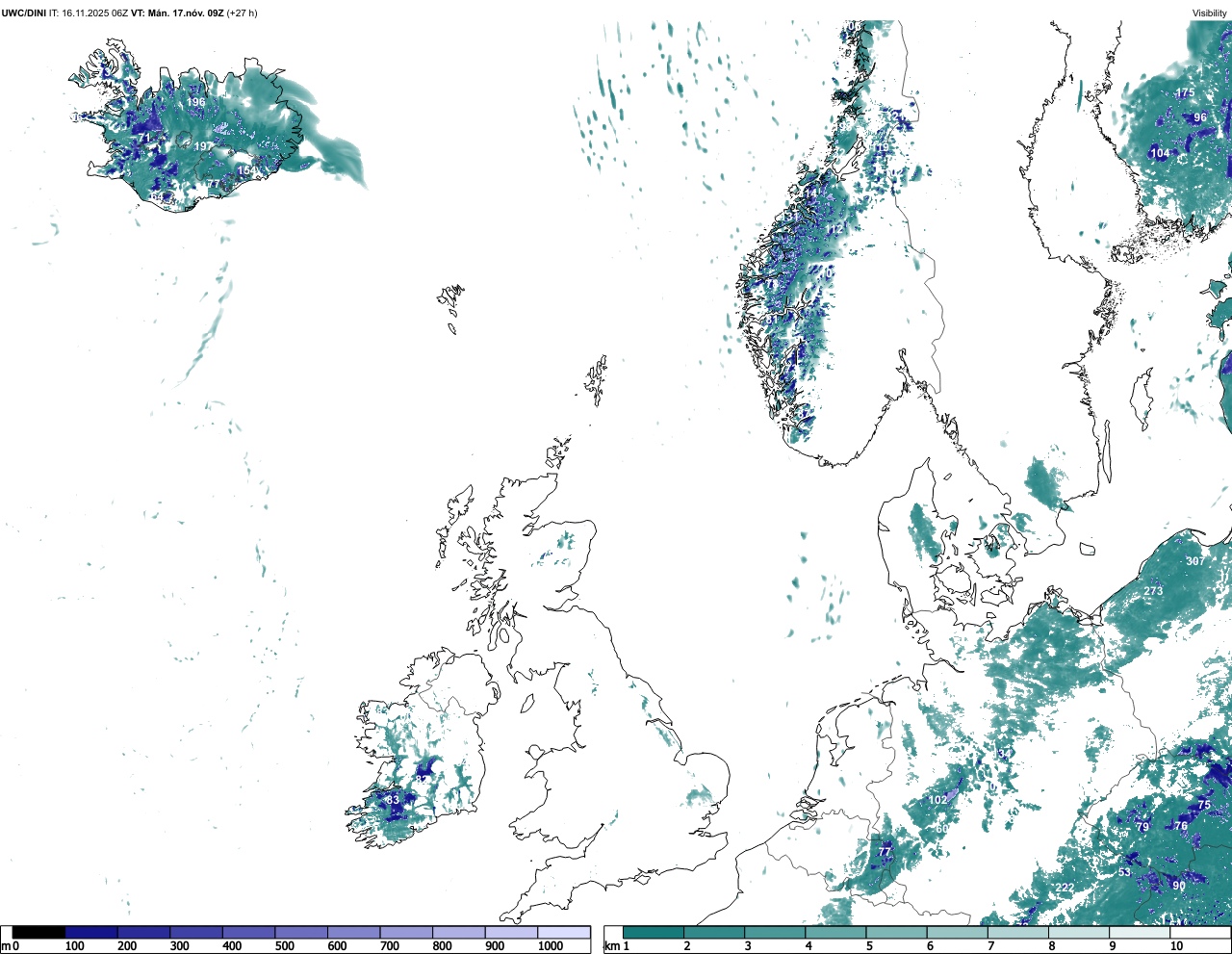Click the '102' value over Germany
The height and width of the screenshot is (954, 1232).
point(937,800)
